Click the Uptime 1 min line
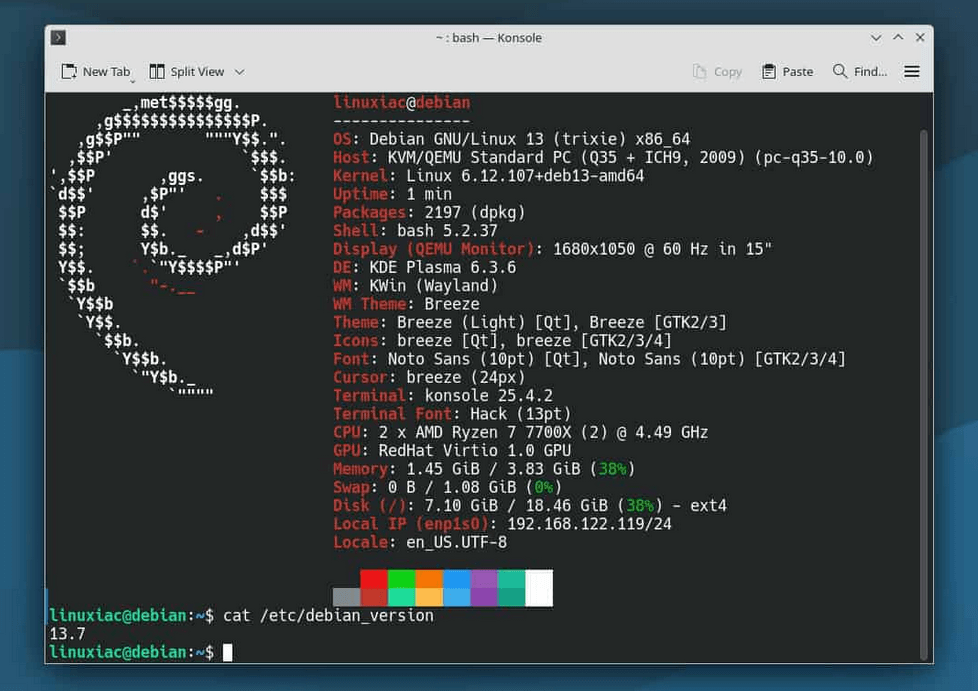Viewport: 978px width, 691px height. (392, 194)
